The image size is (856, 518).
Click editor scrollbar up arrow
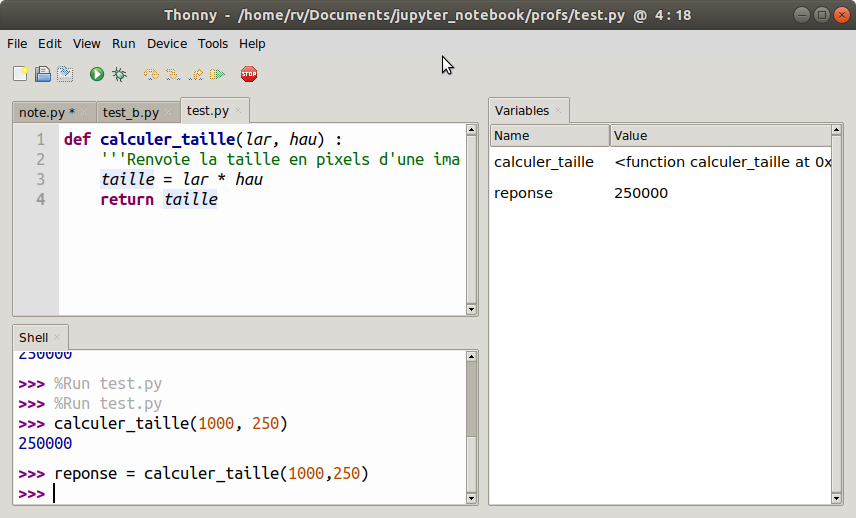(x=472, y=130)
